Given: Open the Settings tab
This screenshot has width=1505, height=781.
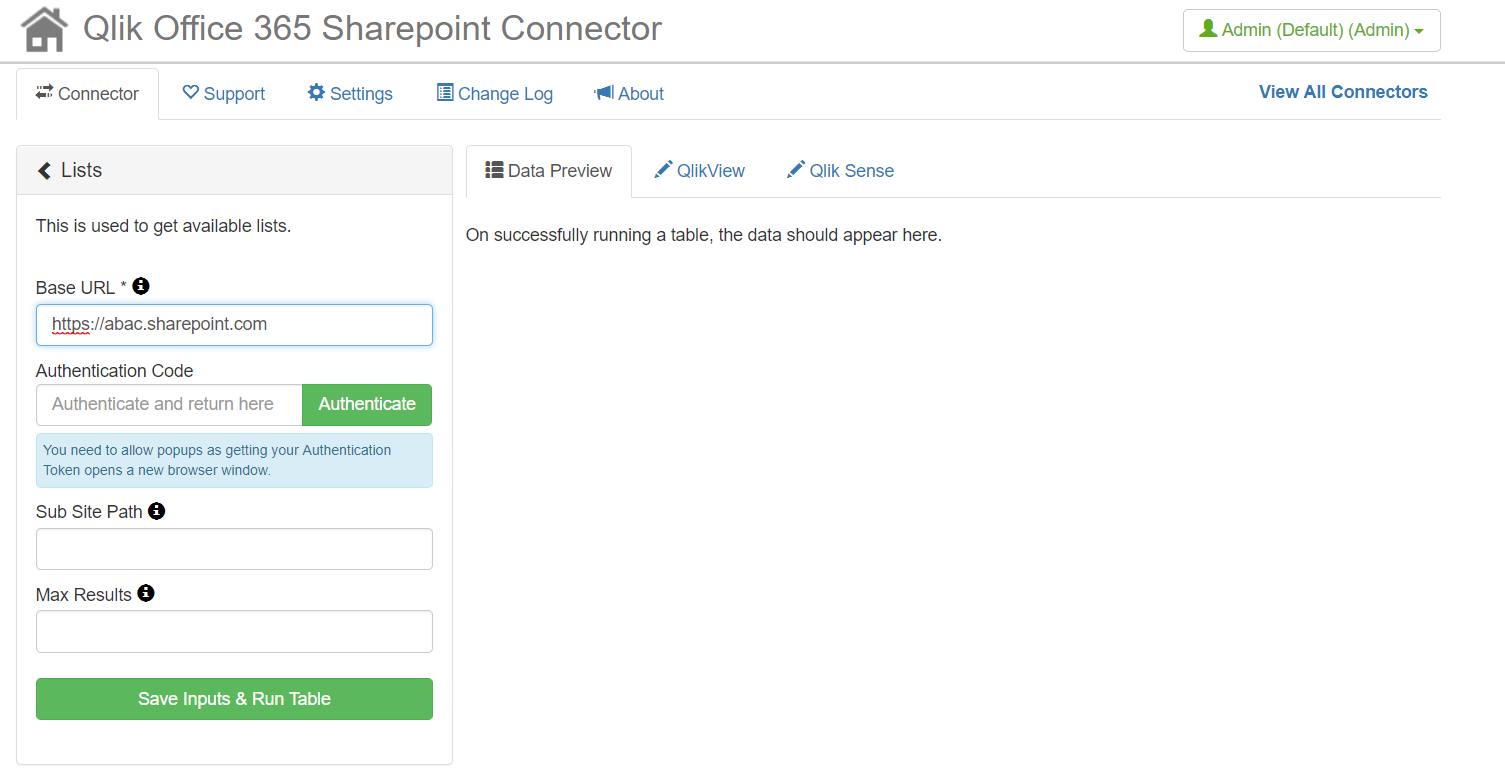Looking at the screenshot, I should 350,94.
